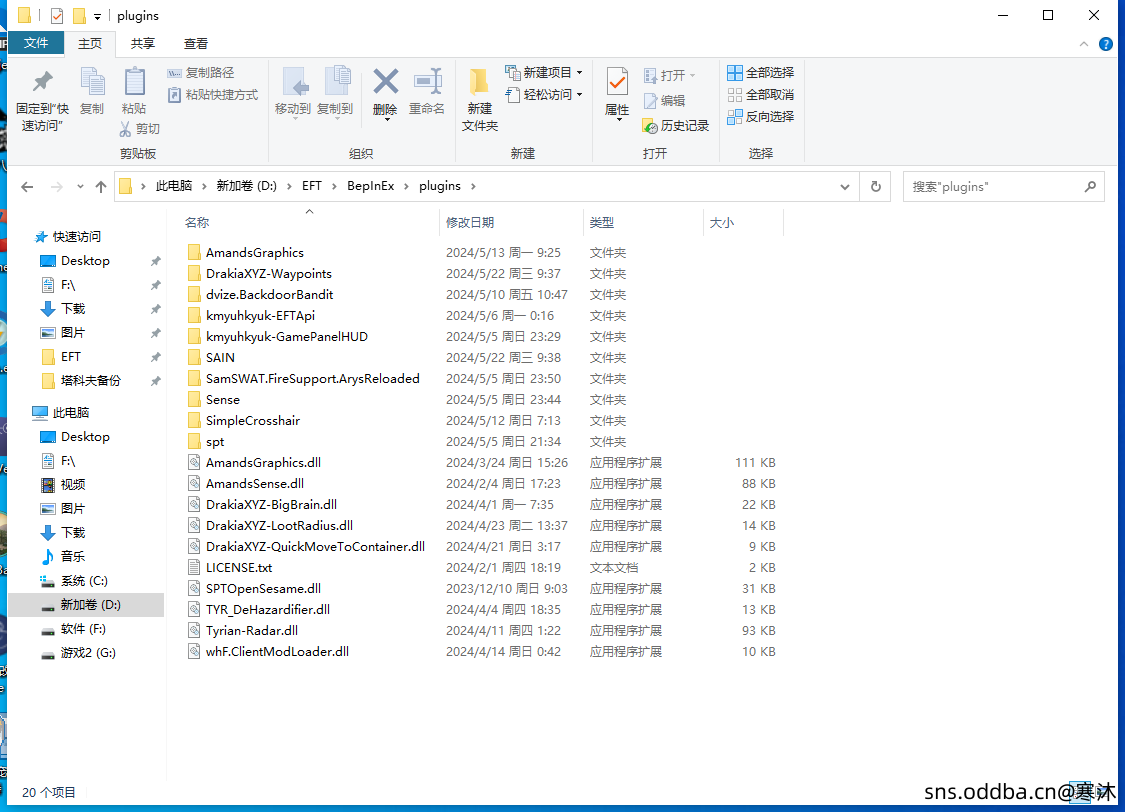Click the Paste (粘贴) ribbon icon

tap(134, 82)
